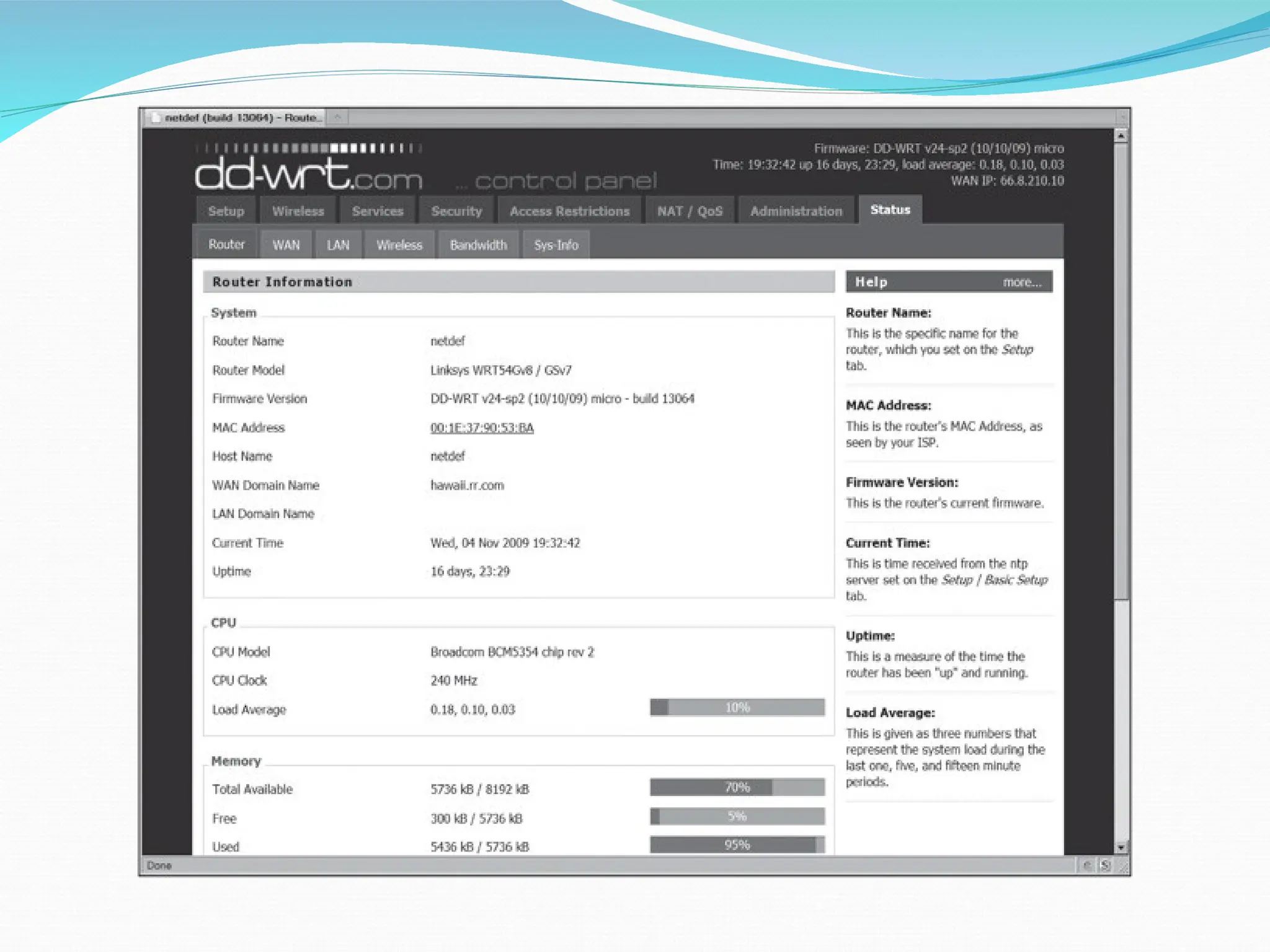Open the Administration tab

796,211
